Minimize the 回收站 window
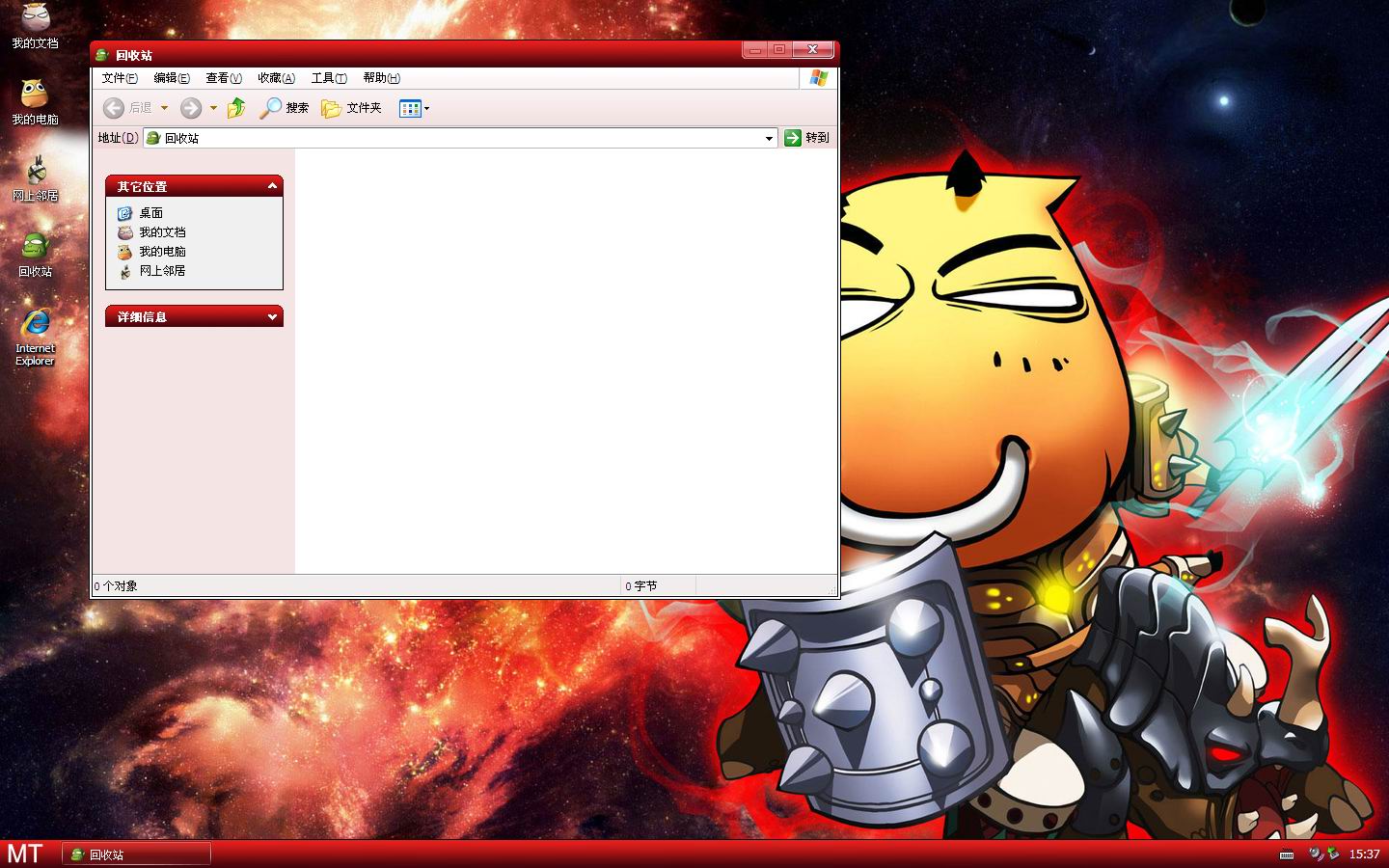The image size is (1389, 868). pyautogui.click(x=754, y=49)
